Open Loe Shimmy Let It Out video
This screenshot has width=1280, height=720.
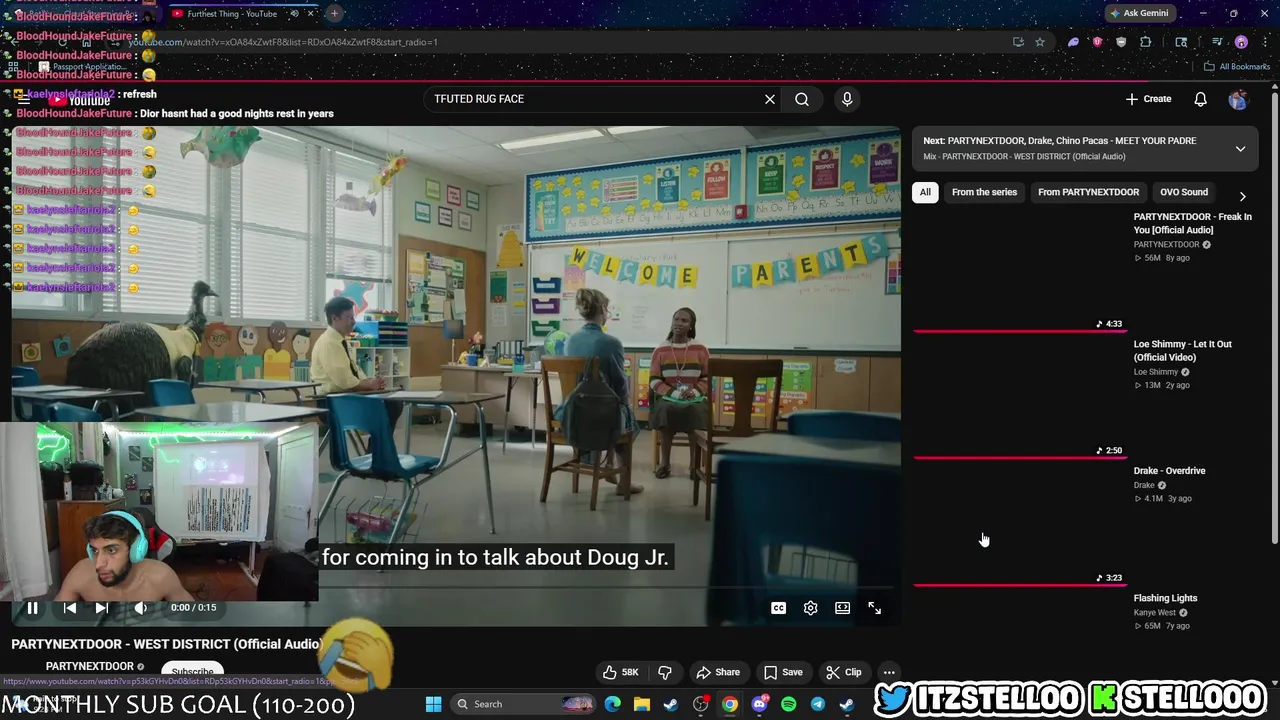pyautogui.click(x=1182, y=350)
